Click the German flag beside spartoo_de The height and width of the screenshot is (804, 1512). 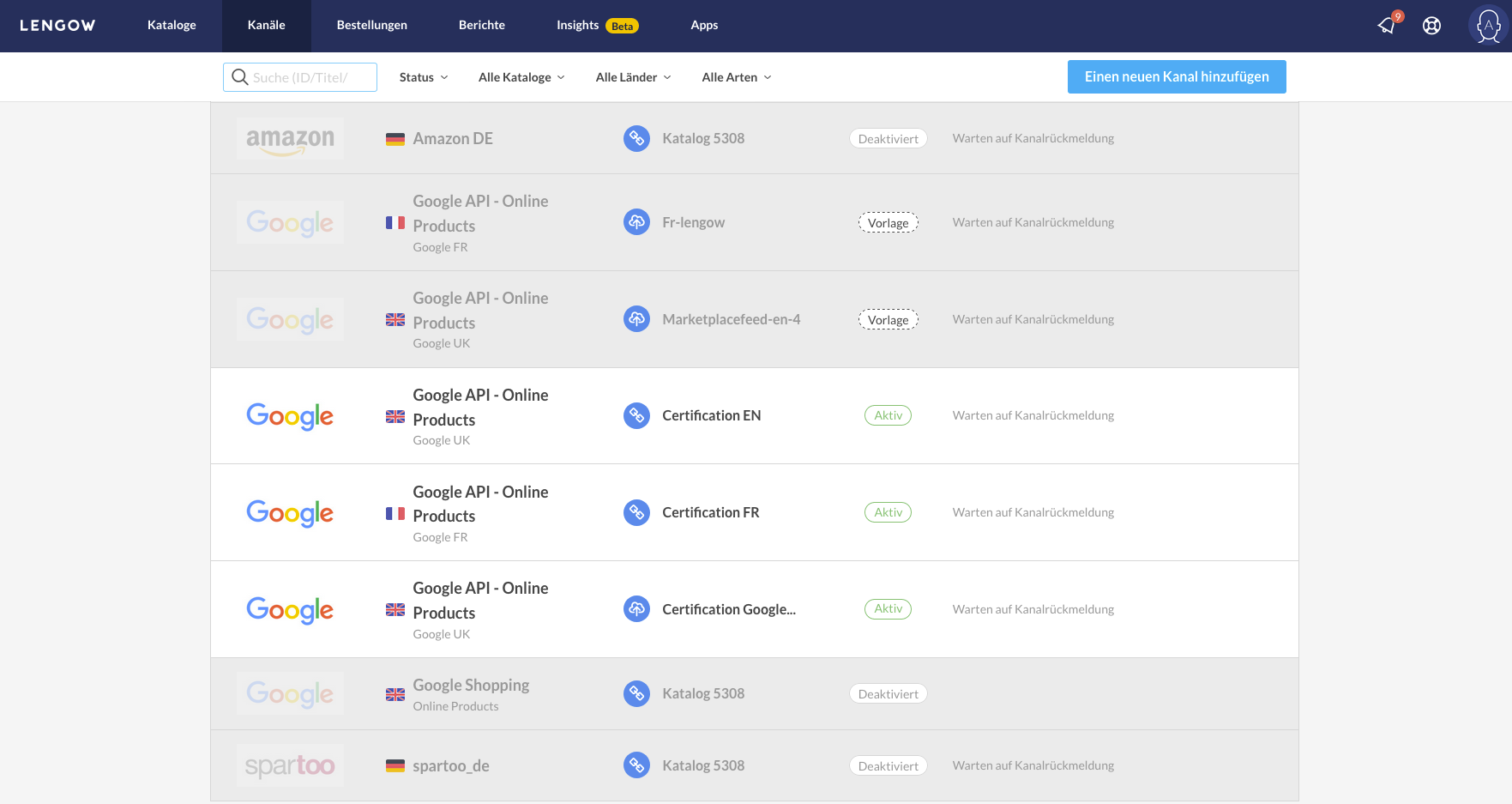tap(395, 766)
